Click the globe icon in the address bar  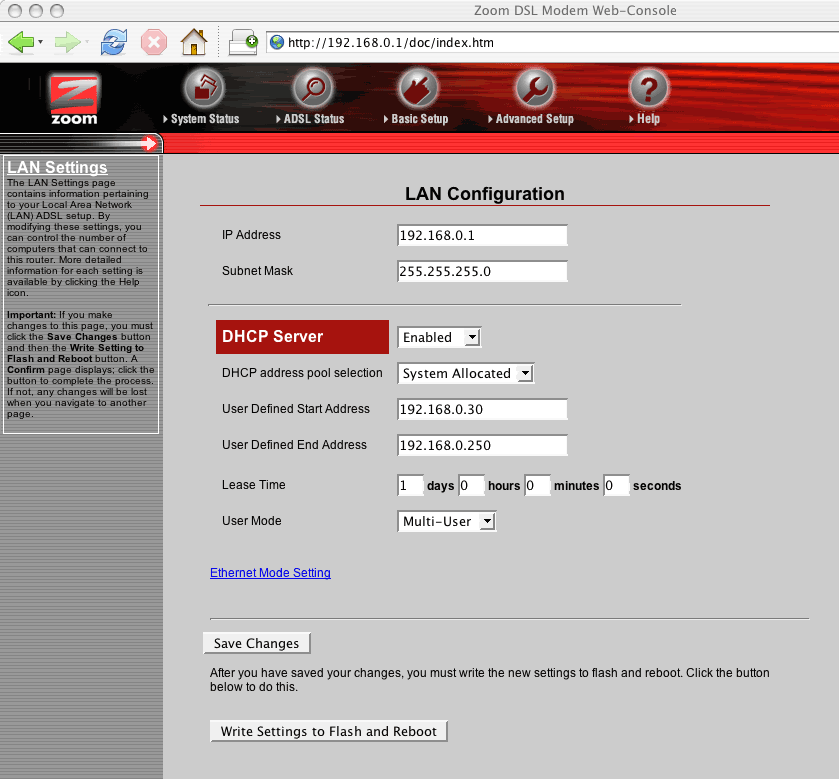click(x=277, y=42)
